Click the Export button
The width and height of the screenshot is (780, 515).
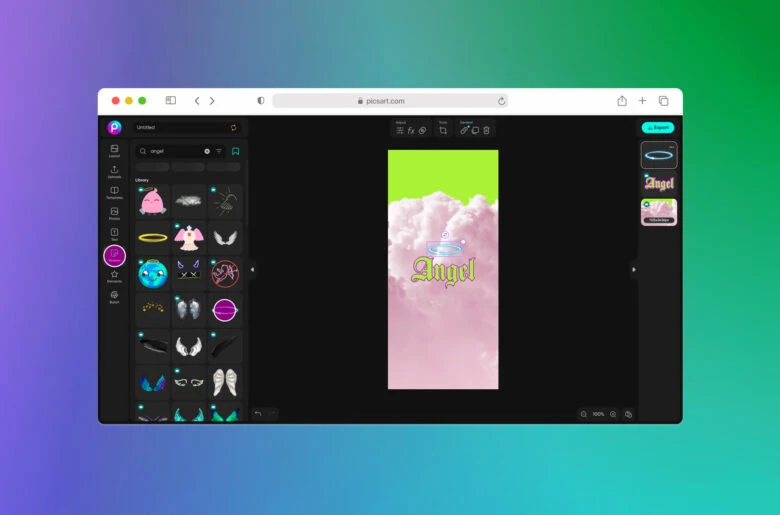658,128
